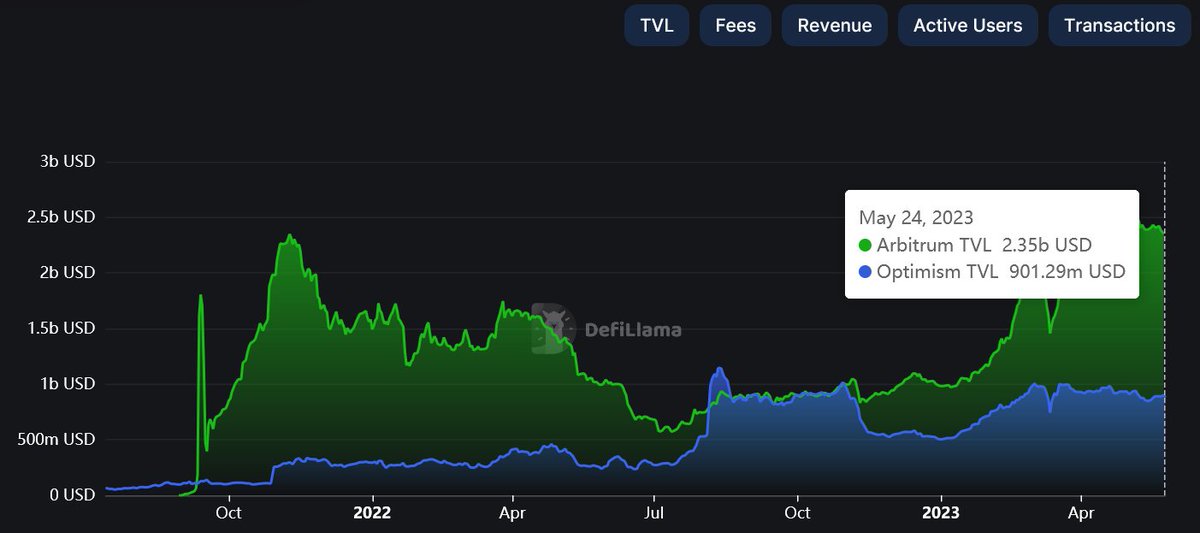Screen dimensions: 1200x533
Task: Toggle the Fees chart metric
Action: tap(736, 25)
